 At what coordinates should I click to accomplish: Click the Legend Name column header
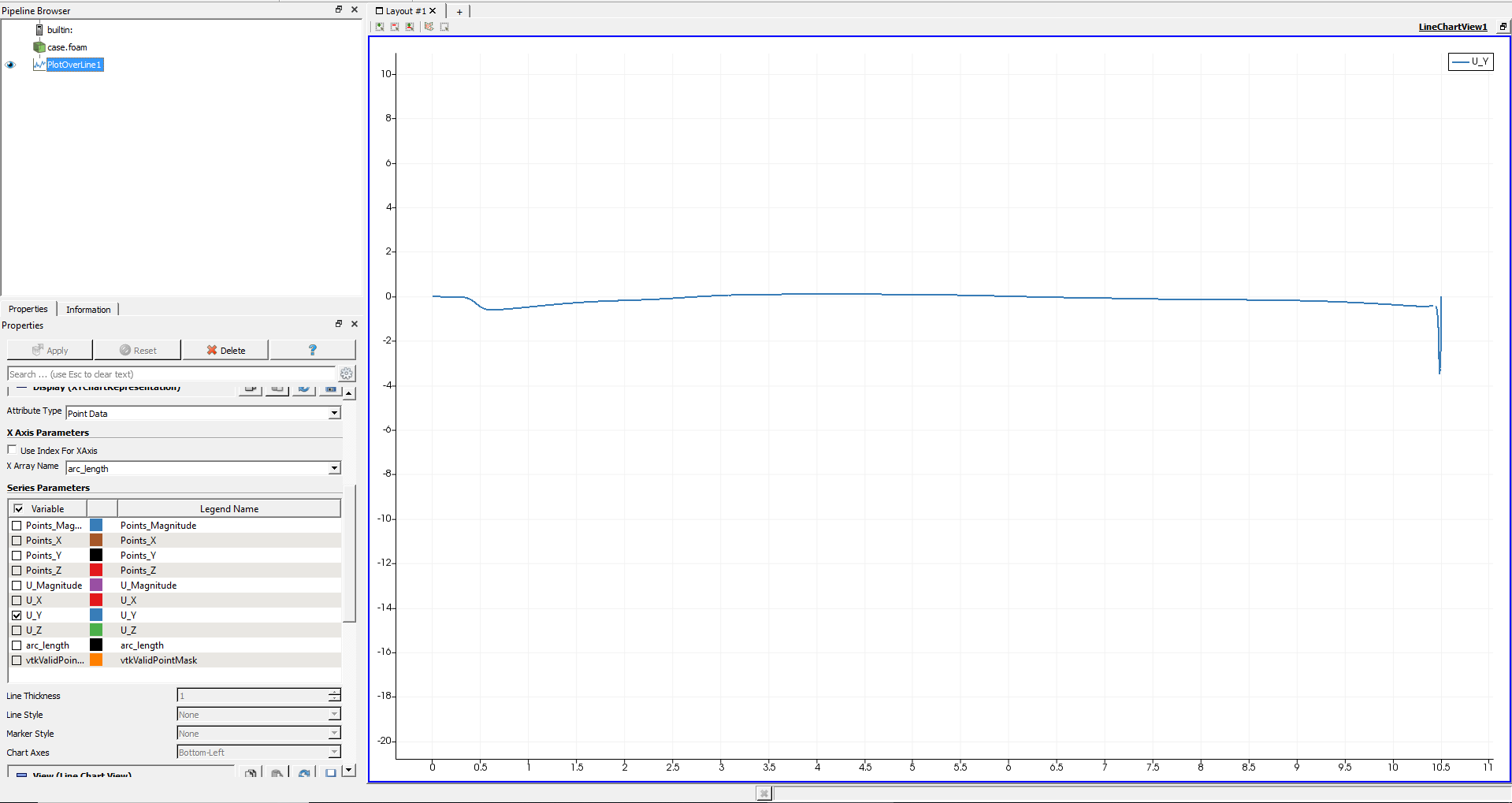(229, 509)
